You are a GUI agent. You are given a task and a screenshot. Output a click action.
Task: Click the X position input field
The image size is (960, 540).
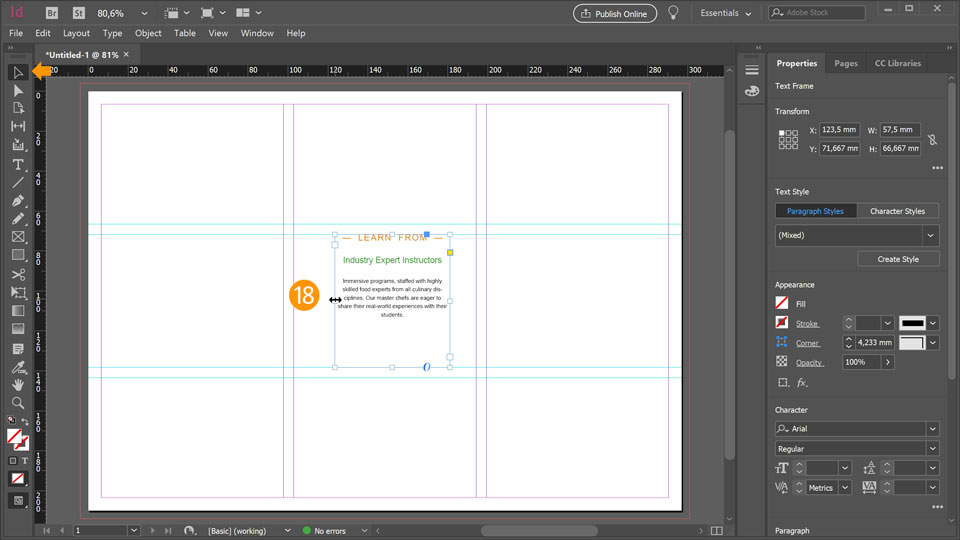tap(839, 130)
